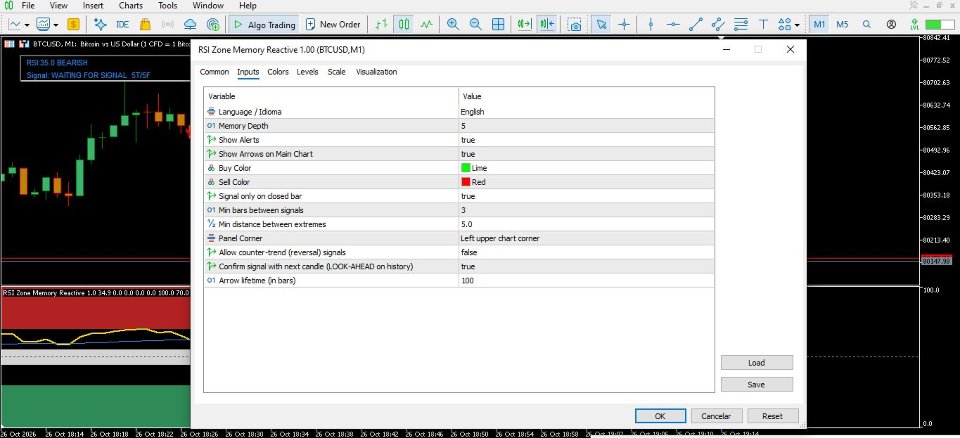Open the AI assistant sparkle icon
Image resolution: width=960 pixels, height=438 pixels.
100,25
